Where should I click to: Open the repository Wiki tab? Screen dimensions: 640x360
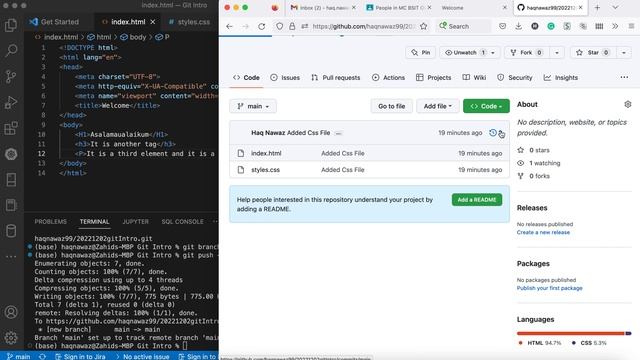(x=474, y=78)
